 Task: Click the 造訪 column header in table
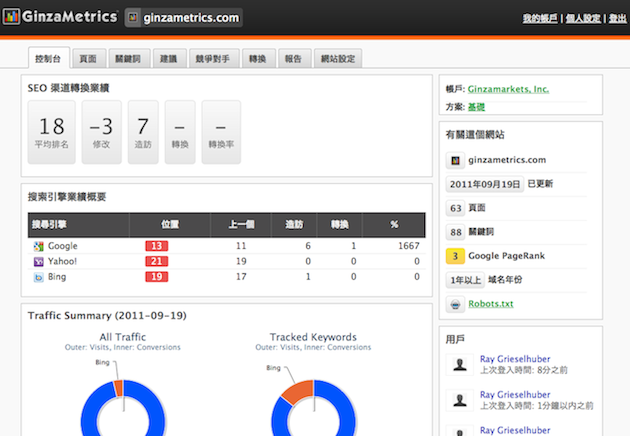pyautogui.click(x=294, y=224)
